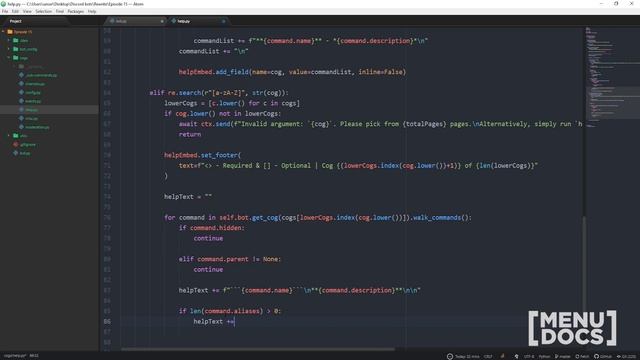
Task: Click the moderation.py Python file icon
Action: (21, 127)
